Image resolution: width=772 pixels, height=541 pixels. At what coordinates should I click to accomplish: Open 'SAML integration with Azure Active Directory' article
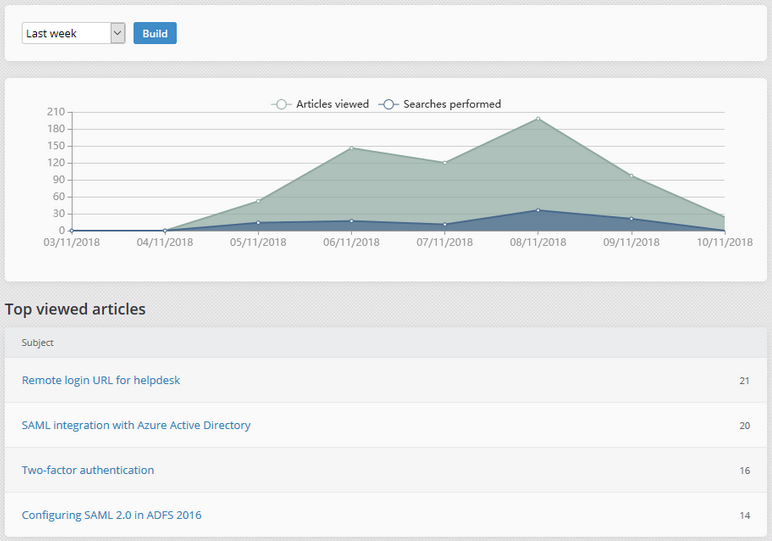click(136, 425)
